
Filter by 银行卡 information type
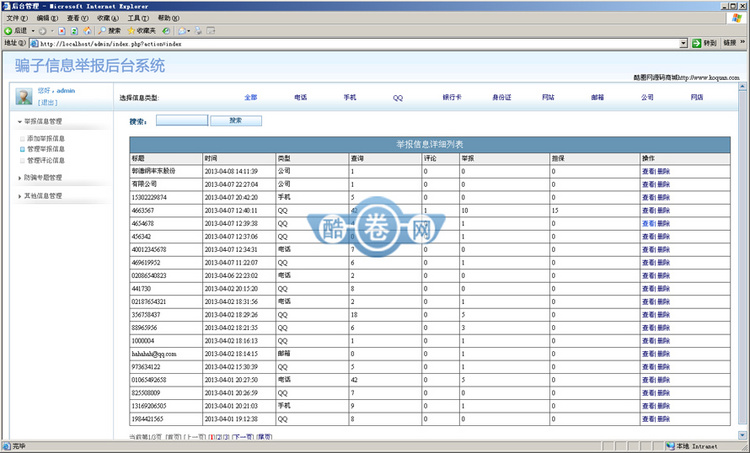pos(451,98)
